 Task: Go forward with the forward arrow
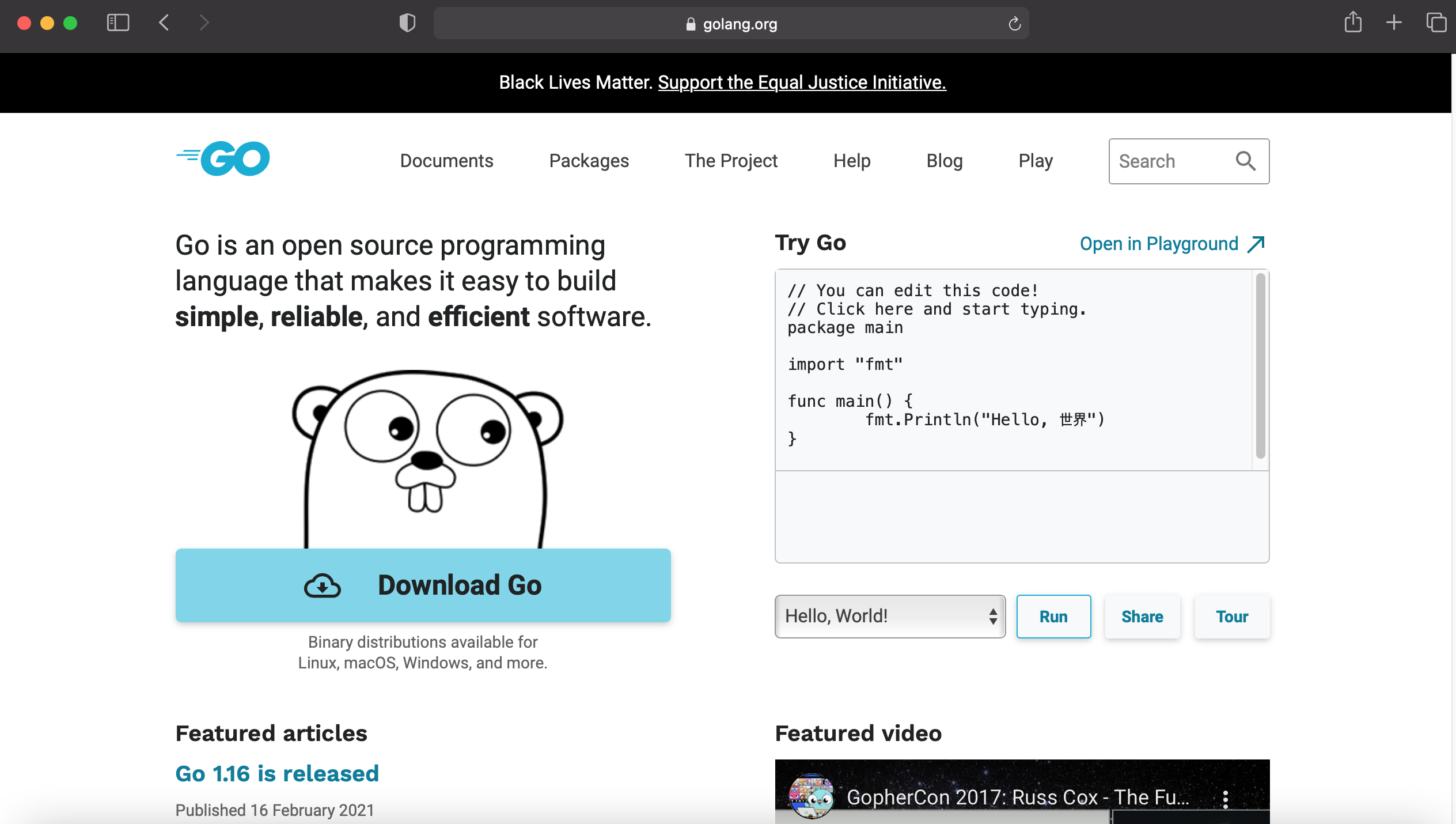(203, 23)
